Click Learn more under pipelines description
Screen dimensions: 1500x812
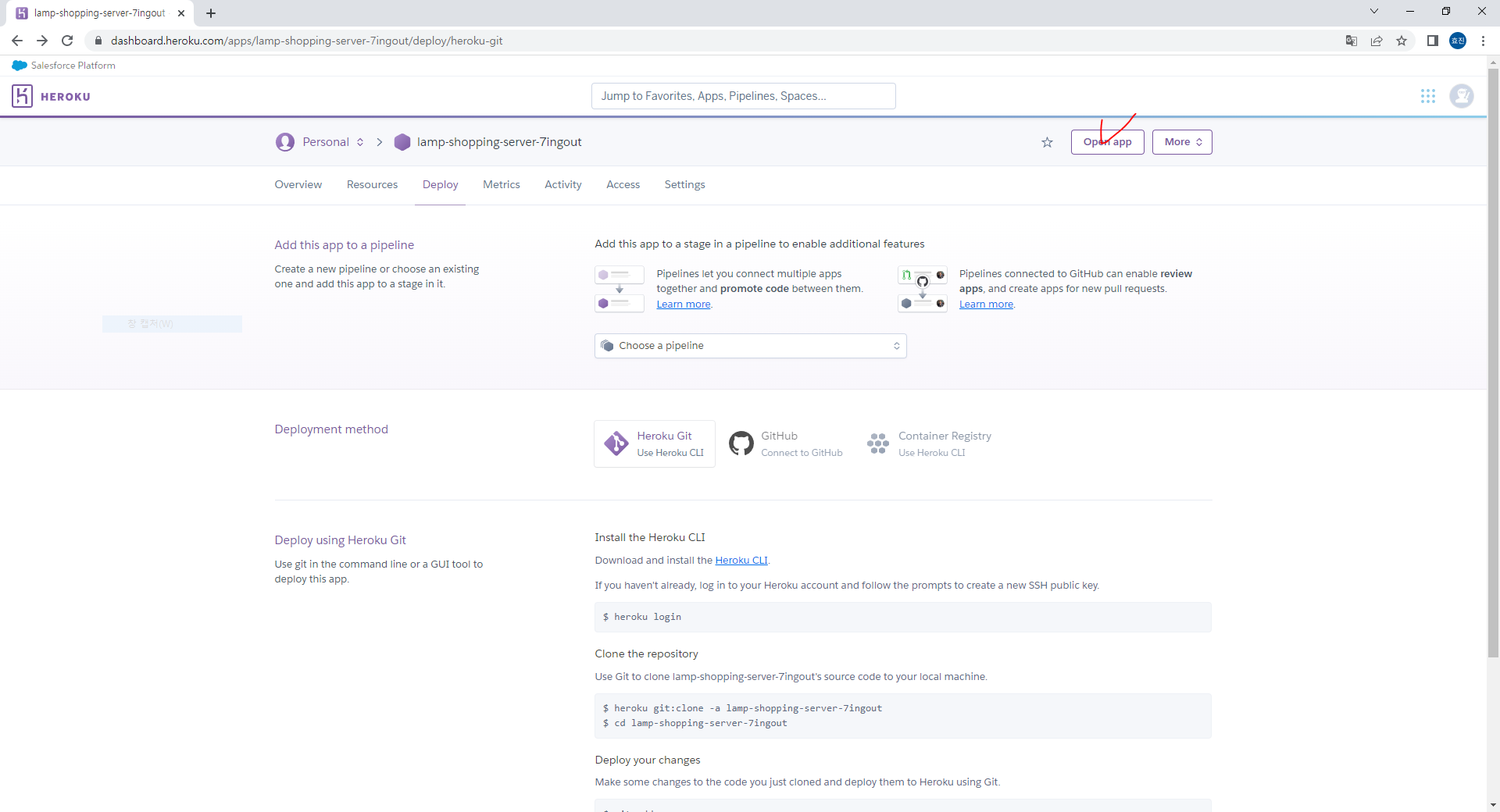click(684, 304)
